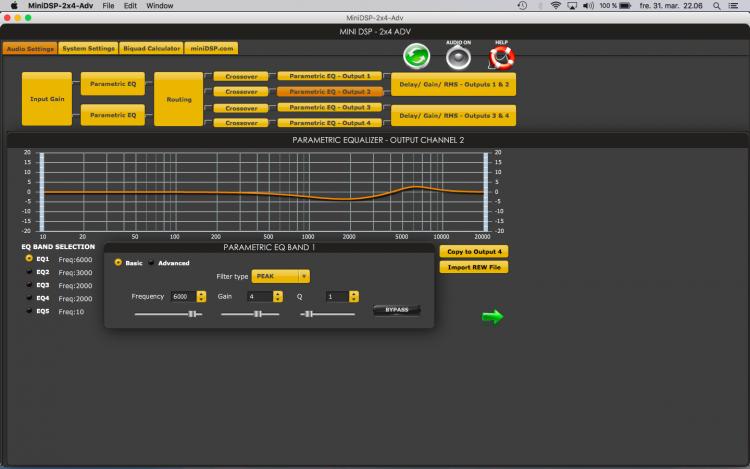
Task: Open the miniDSP.com tab
Action: point(211,48)
